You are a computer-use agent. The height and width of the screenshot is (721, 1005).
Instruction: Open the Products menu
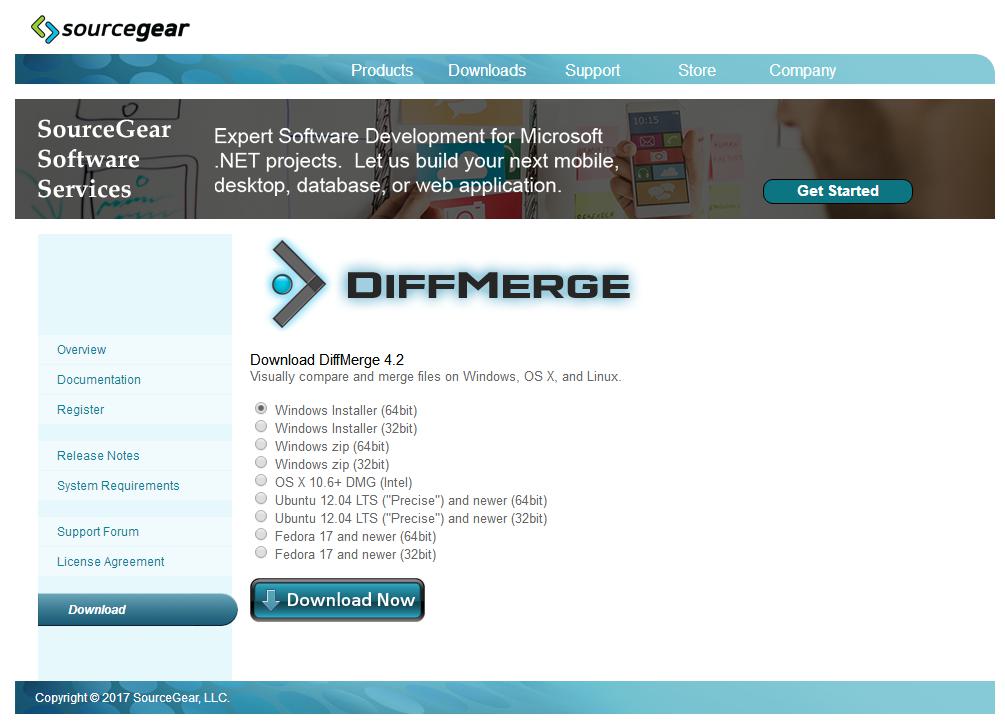pyautogui.click(x=382, y=70)
